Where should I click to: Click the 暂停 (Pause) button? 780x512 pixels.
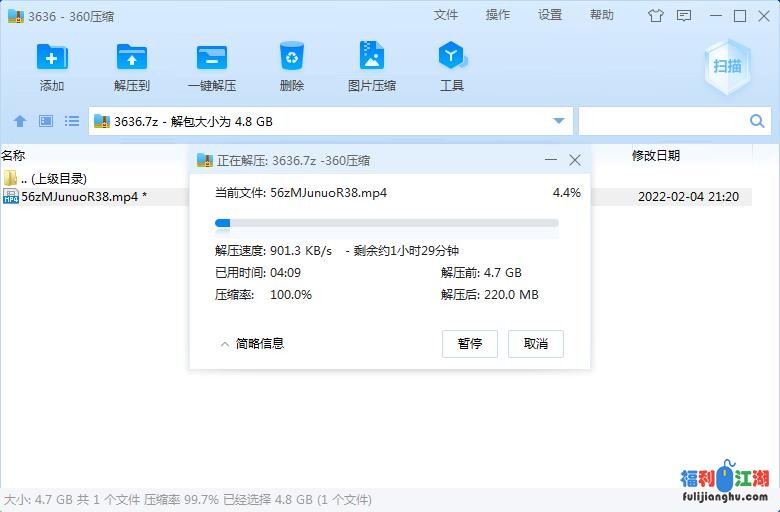(x=470, y=344)
